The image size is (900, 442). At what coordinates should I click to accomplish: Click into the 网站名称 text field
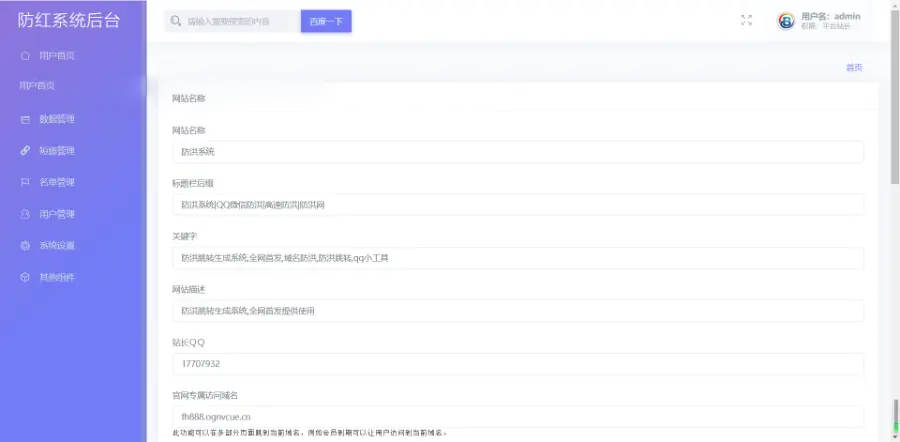click(517, 152)
